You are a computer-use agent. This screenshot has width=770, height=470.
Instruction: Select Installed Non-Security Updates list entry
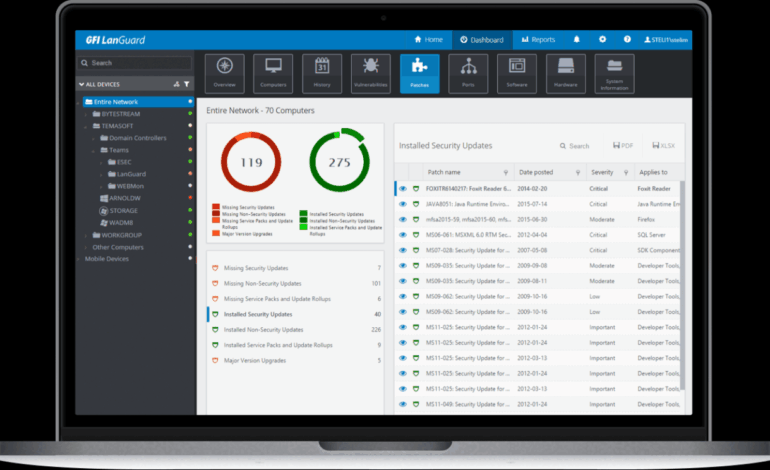tap(296, 330)
